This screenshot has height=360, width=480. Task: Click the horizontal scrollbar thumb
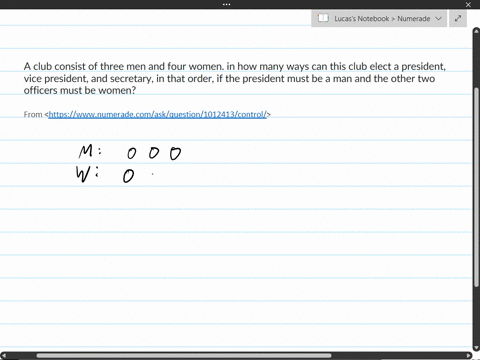coord(184,356)
